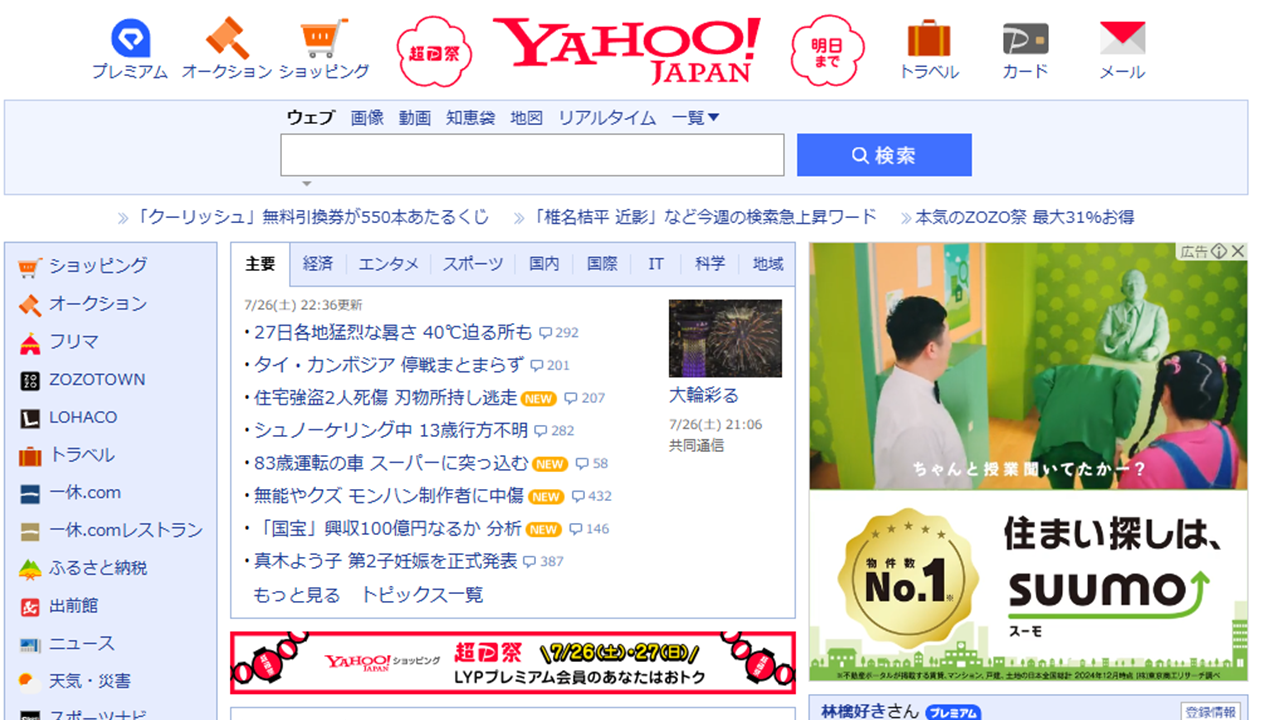
Task: Click the トピックス一覧 link
Action: (422, 595)
